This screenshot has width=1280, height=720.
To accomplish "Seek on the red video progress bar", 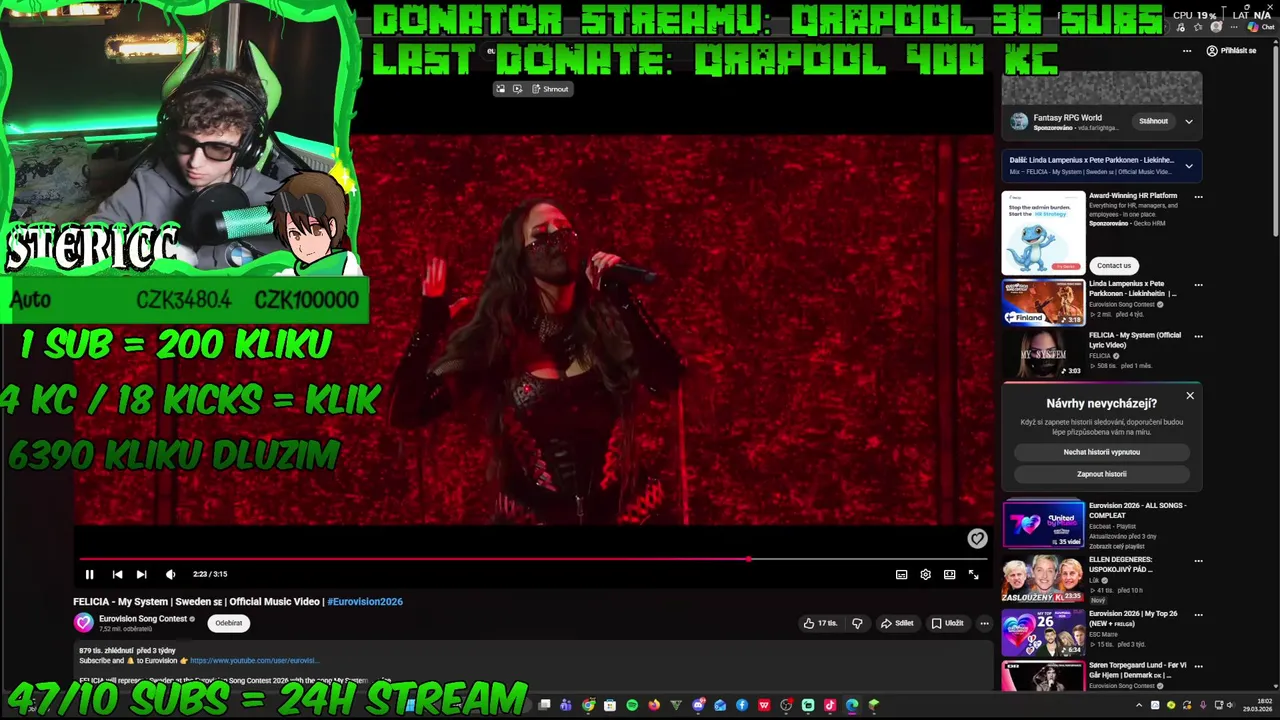I will tap(532, 559).
